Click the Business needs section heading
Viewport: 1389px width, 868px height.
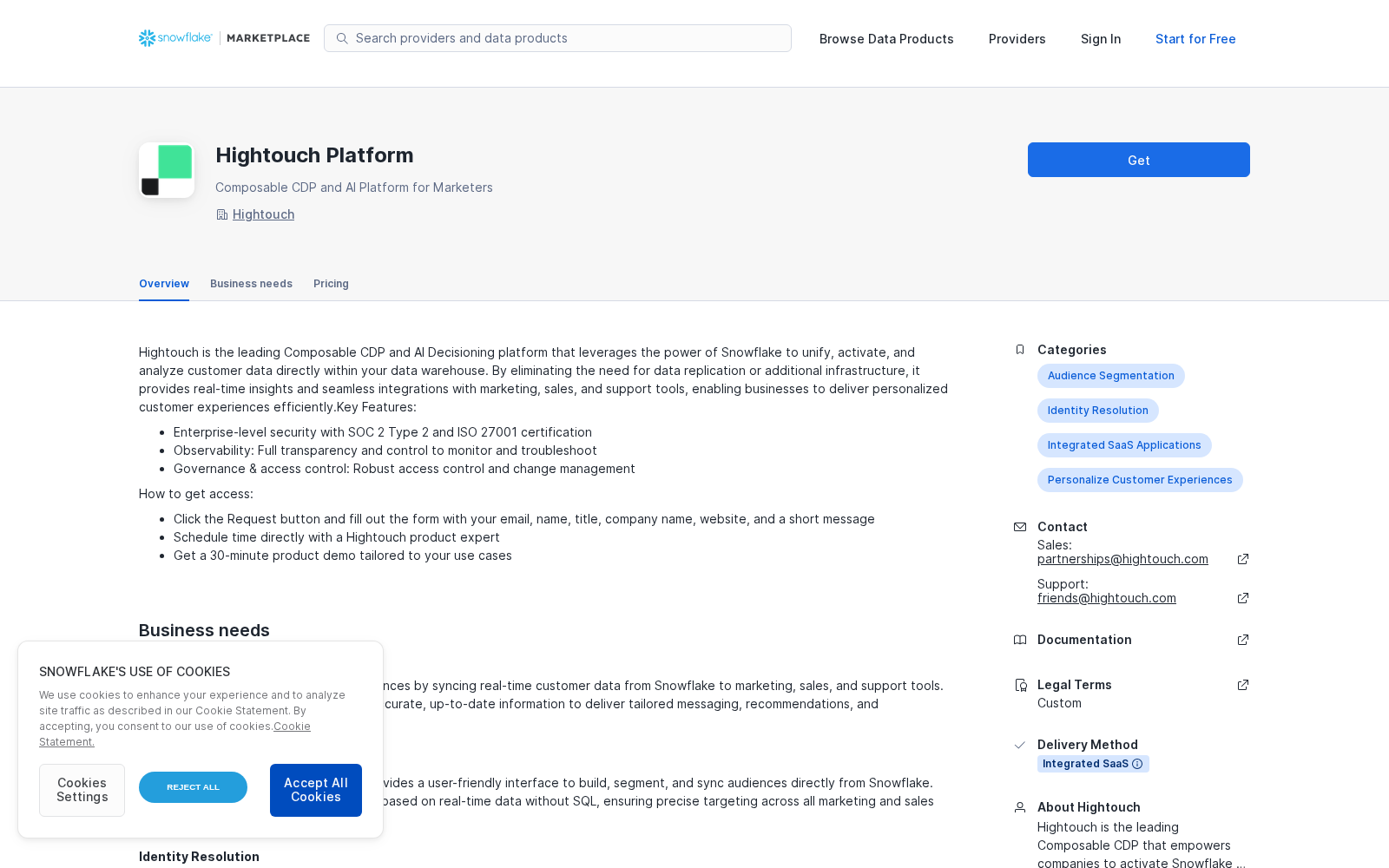(204, 630)
